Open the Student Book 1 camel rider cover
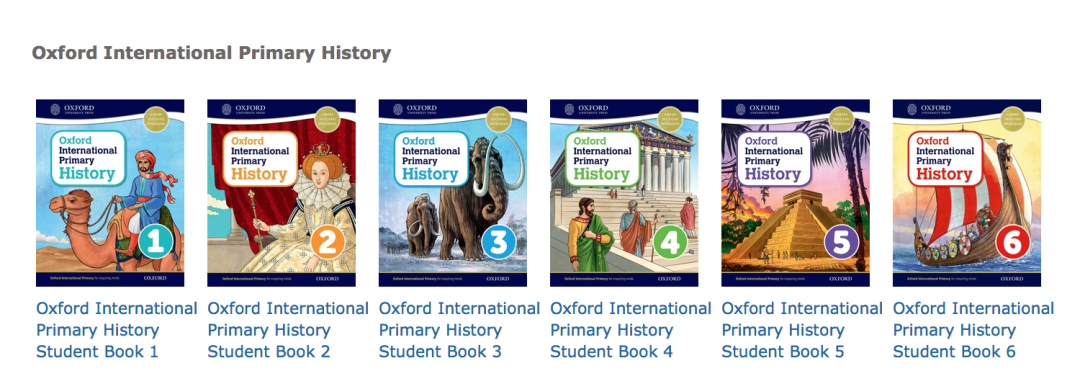Screen dimensions: 1080x389 (110, 193)
